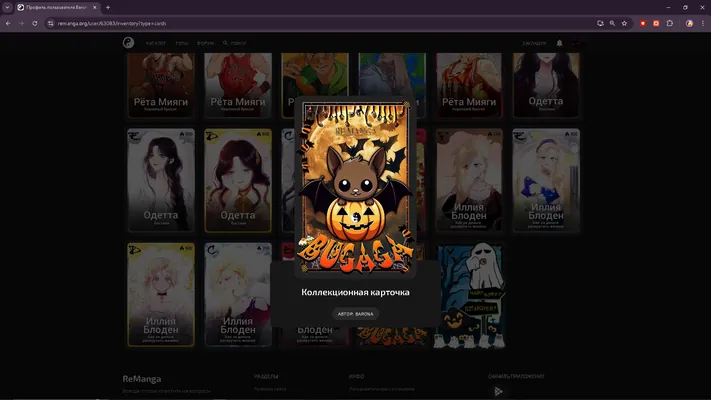Click the address bar URL
Screen dimensions: 711x400
click(112, 23)
